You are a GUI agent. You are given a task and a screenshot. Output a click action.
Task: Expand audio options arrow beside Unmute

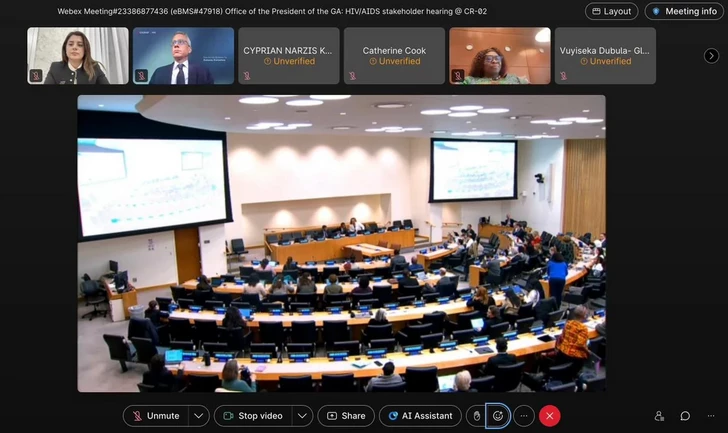(x=199, y=416)
